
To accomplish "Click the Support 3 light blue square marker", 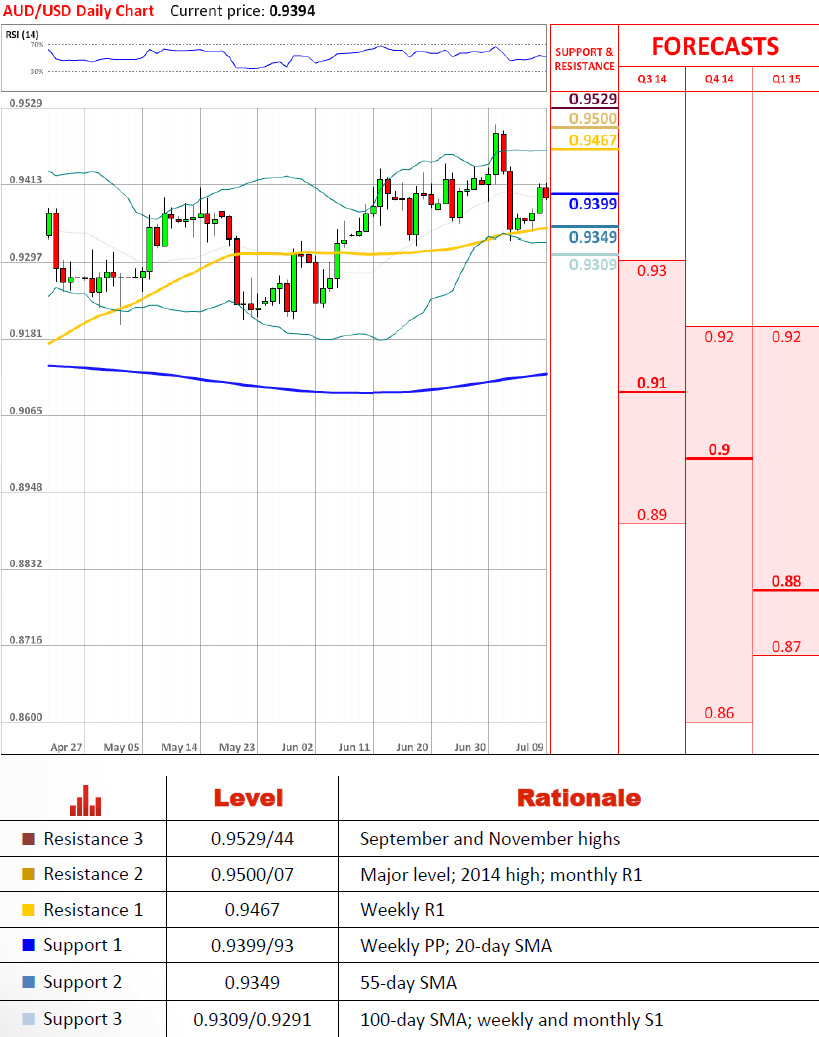I will 28,1020.
